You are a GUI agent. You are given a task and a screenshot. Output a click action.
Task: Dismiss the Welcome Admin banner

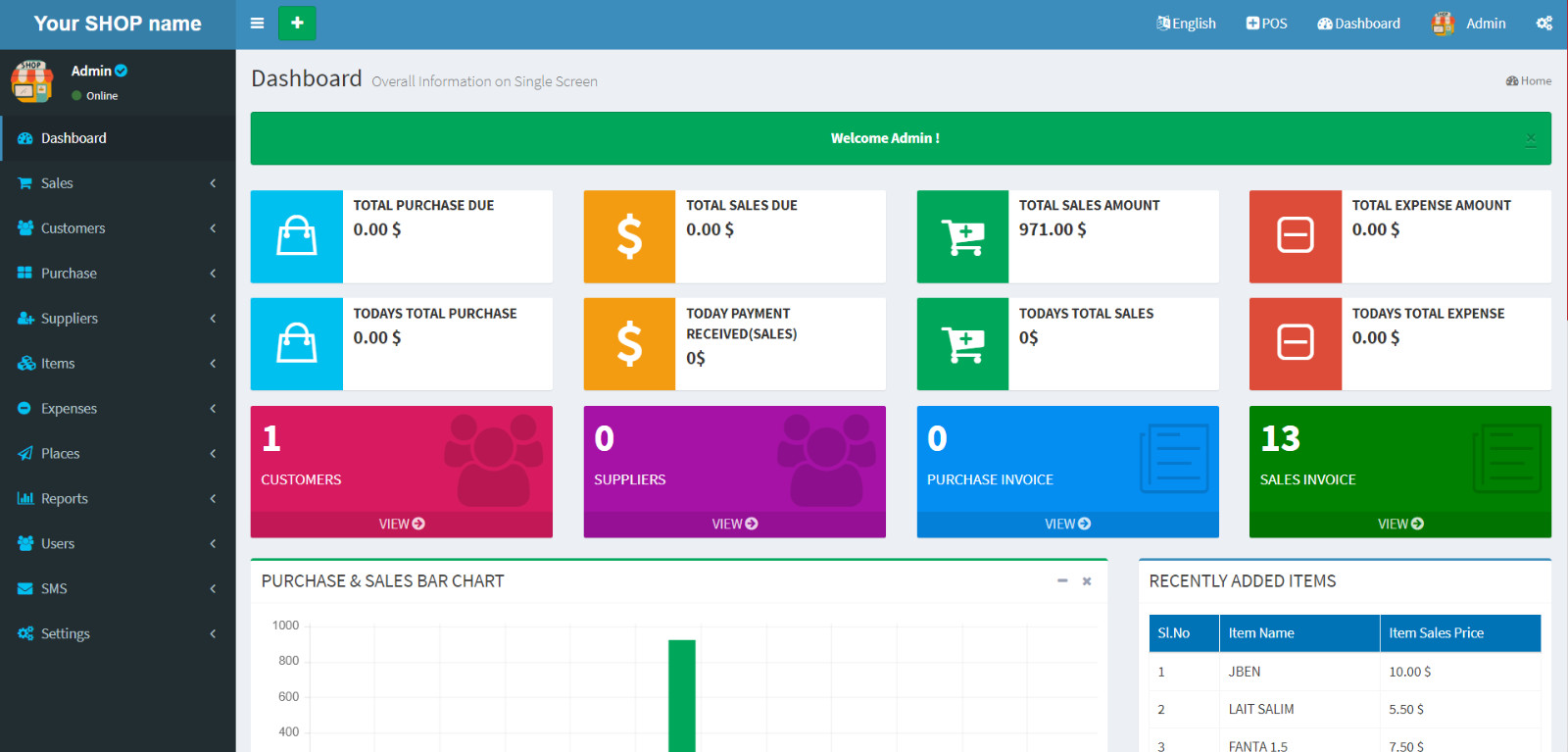(1531, 139)
